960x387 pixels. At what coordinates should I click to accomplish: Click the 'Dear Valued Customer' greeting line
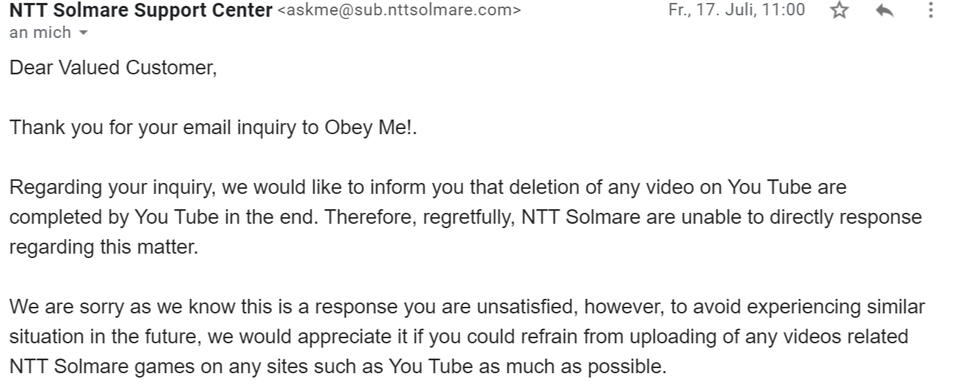[113, 67]
